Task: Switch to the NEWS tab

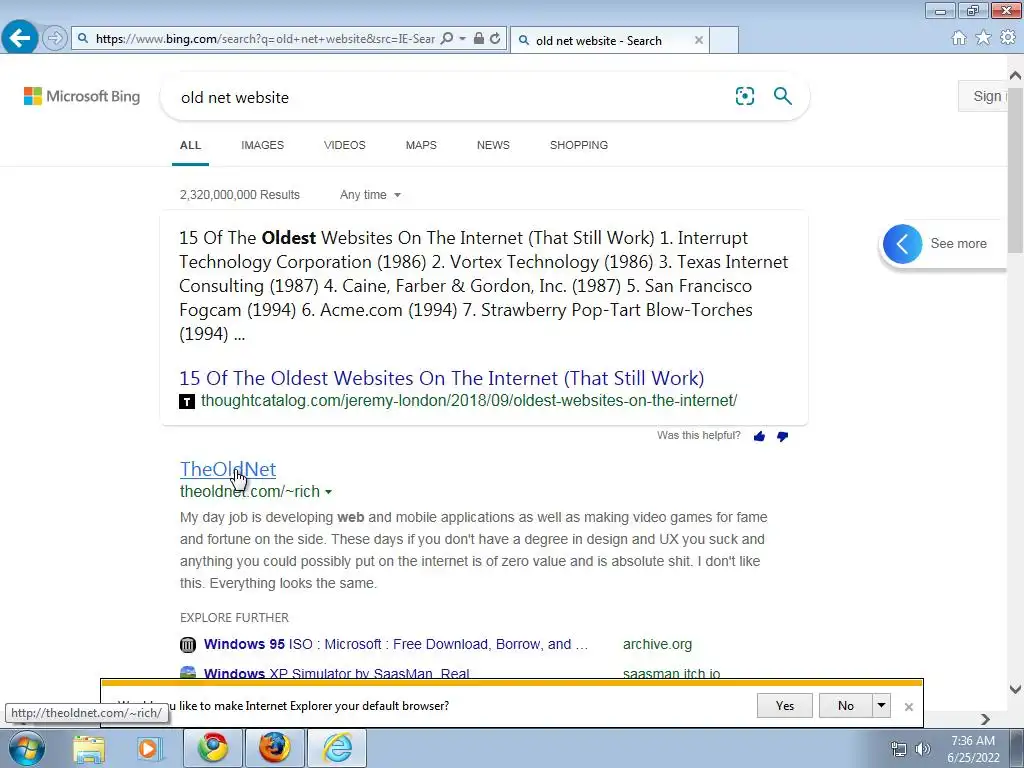Action: coord(493,145)
